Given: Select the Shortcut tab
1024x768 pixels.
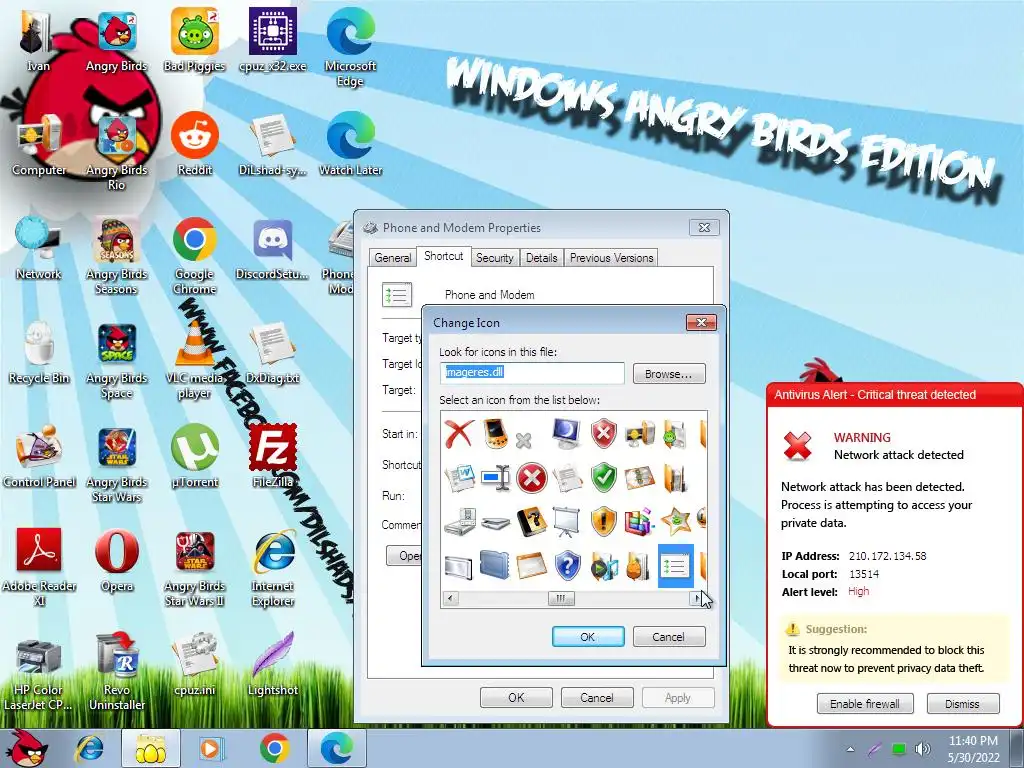Looking at the screenshot, I should (443, 256).
